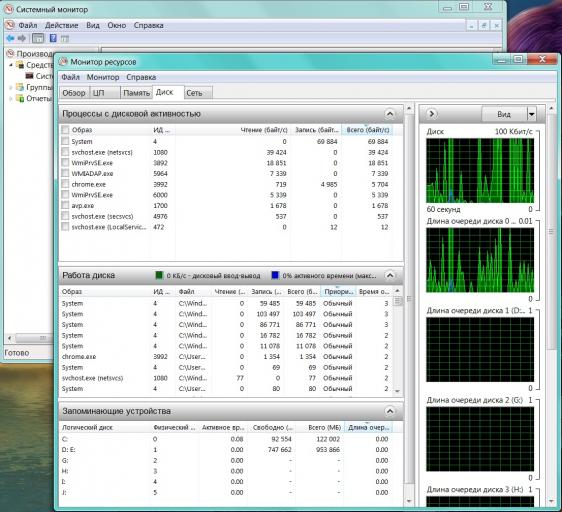The height and width of the screenshot is (512, 562).
Task: Click the Вид button above graphs
Action: 504,114
